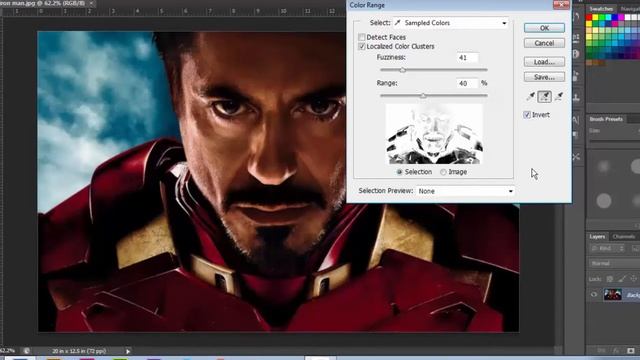This screenshot has width=640, height=360.
Task: Select the Background layer thumbnail
Action: 612,295
